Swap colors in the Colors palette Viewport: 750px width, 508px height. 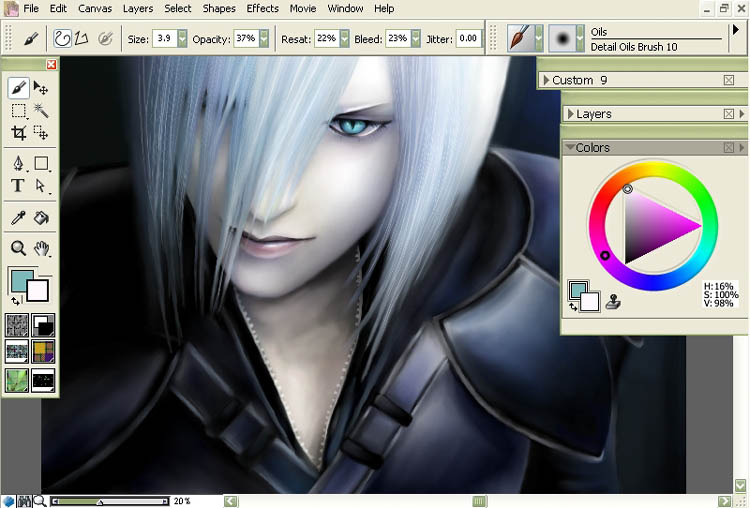[573, 307]
